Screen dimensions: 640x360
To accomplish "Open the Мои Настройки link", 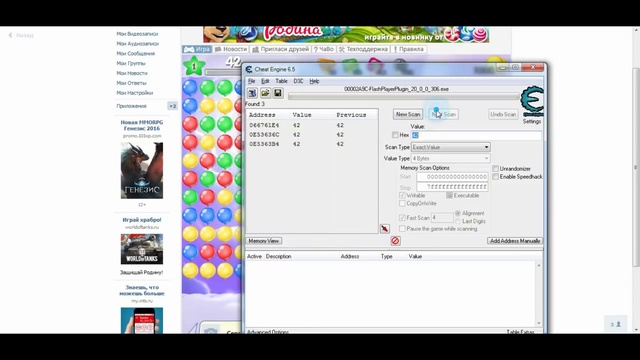I will [135, 93].
